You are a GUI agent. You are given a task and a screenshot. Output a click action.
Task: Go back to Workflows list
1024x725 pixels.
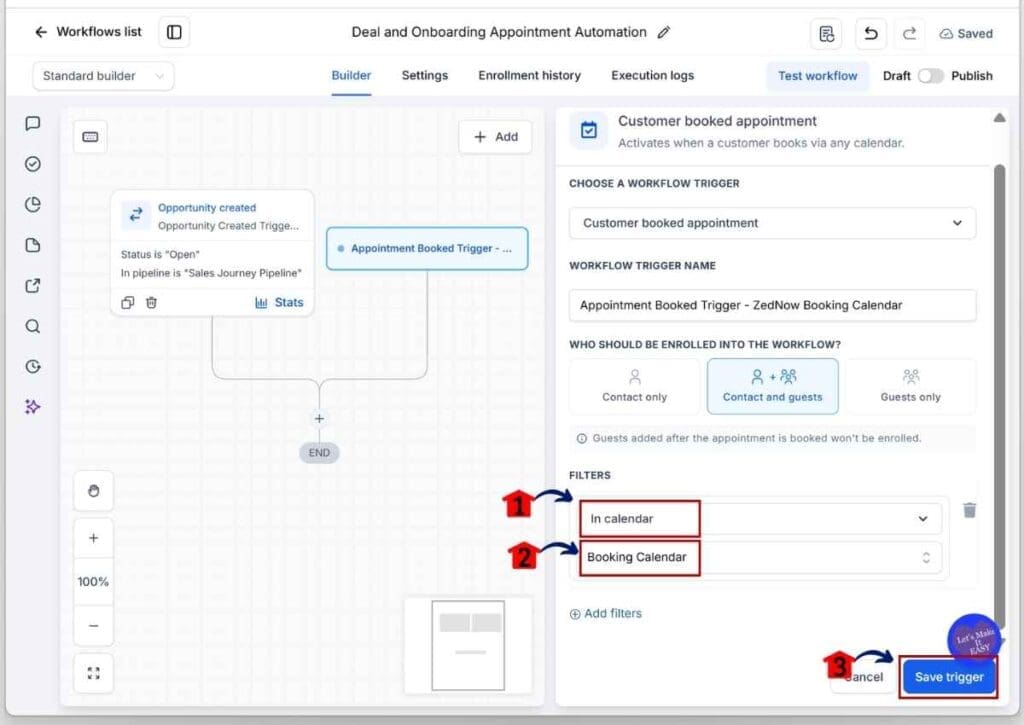(x=88, y=32)
